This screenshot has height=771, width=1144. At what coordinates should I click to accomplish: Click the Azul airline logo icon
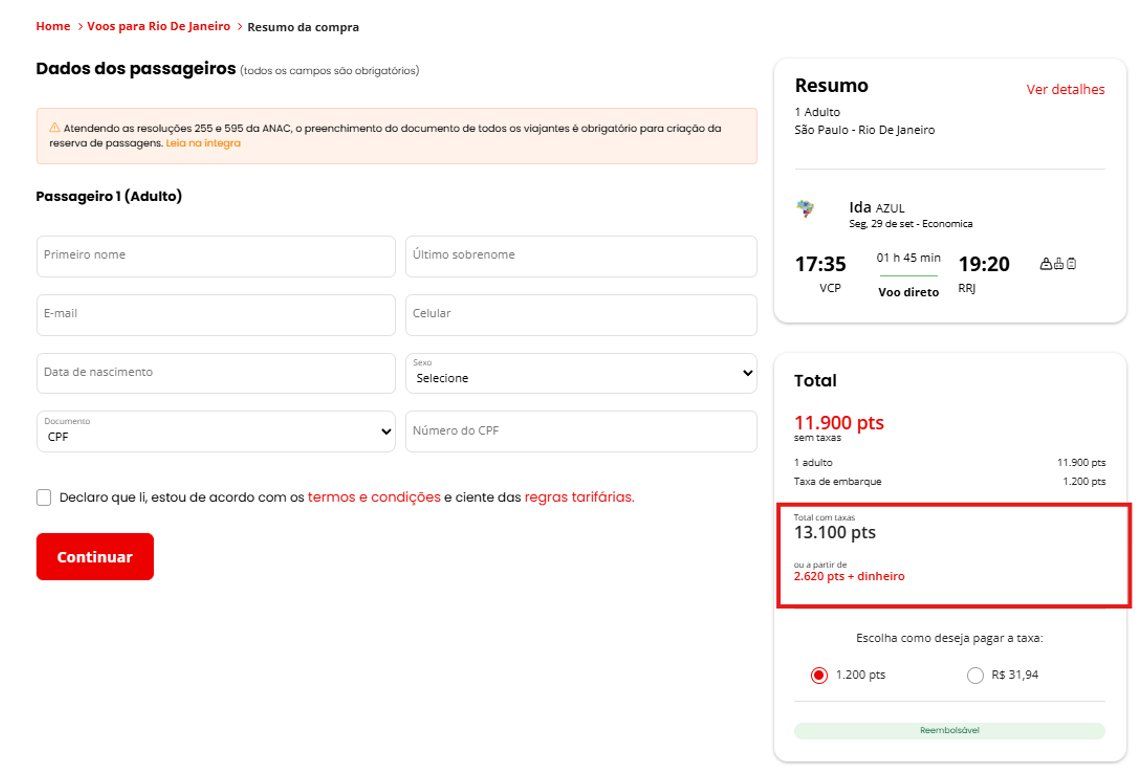pyautogui.click(x=805, y=209)
